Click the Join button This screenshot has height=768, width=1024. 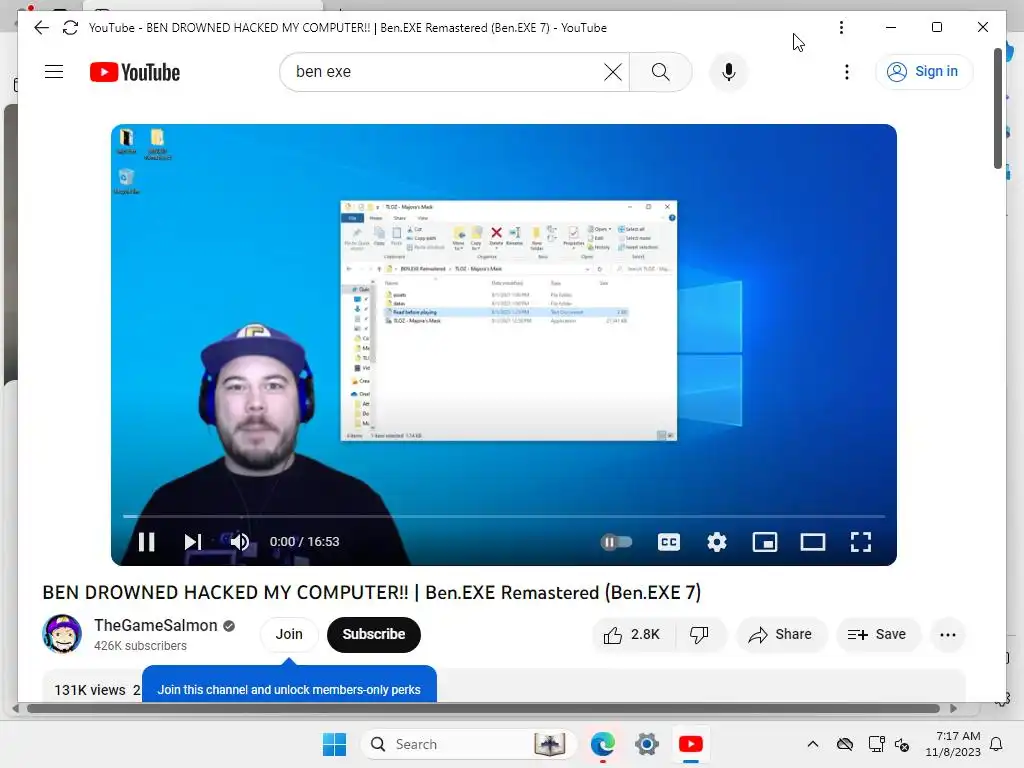289,634
